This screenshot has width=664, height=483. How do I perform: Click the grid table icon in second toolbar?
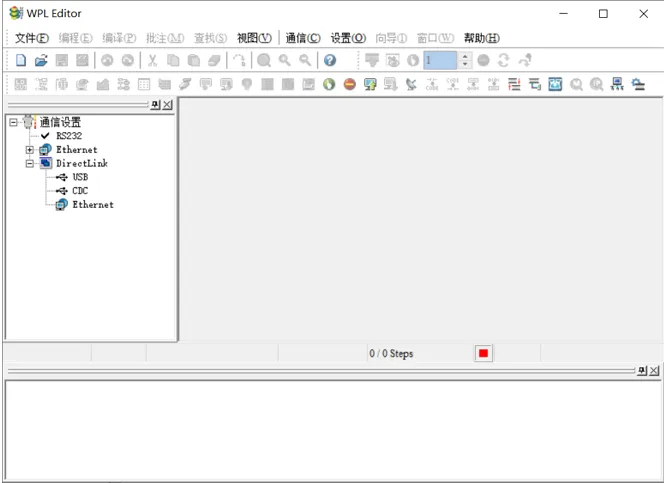144,84
